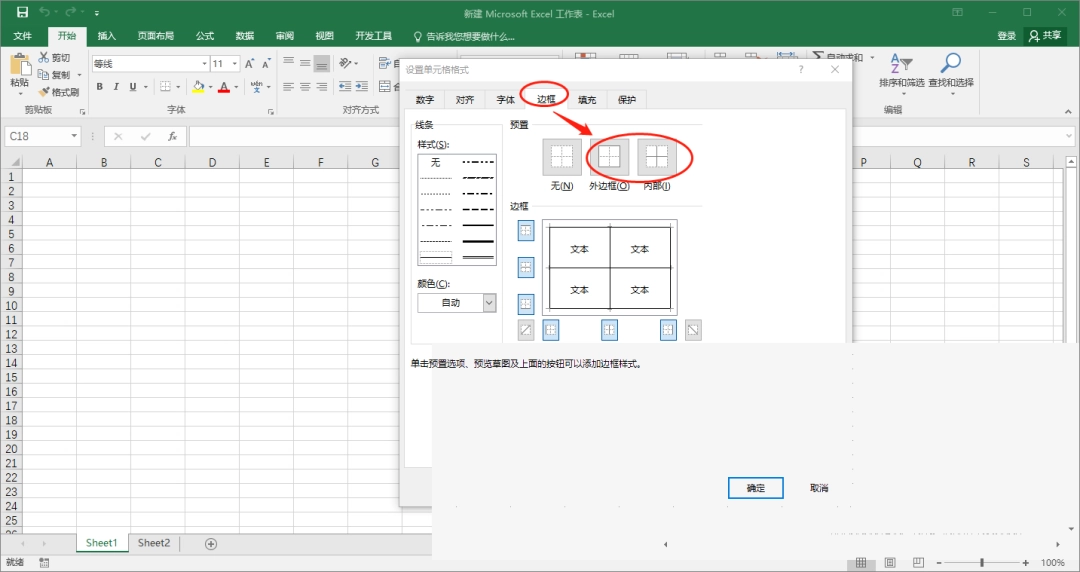This screenshot has width=1080, height=572.
Task: Click the decrease indent icon
Action: point(345,87)
